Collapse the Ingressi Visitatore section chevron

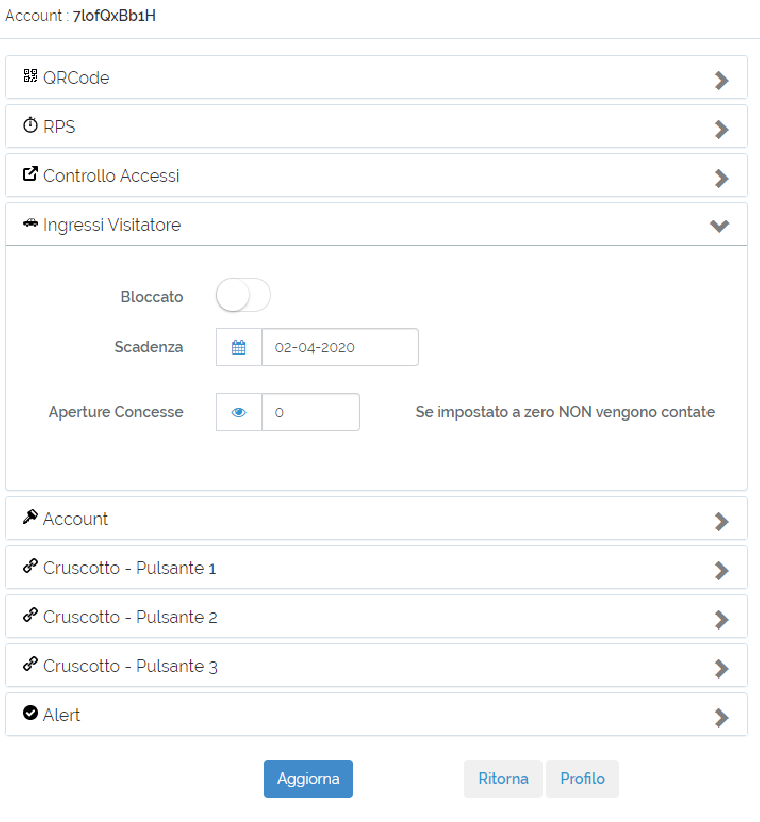pyautogui.click(x=720, y=226)
